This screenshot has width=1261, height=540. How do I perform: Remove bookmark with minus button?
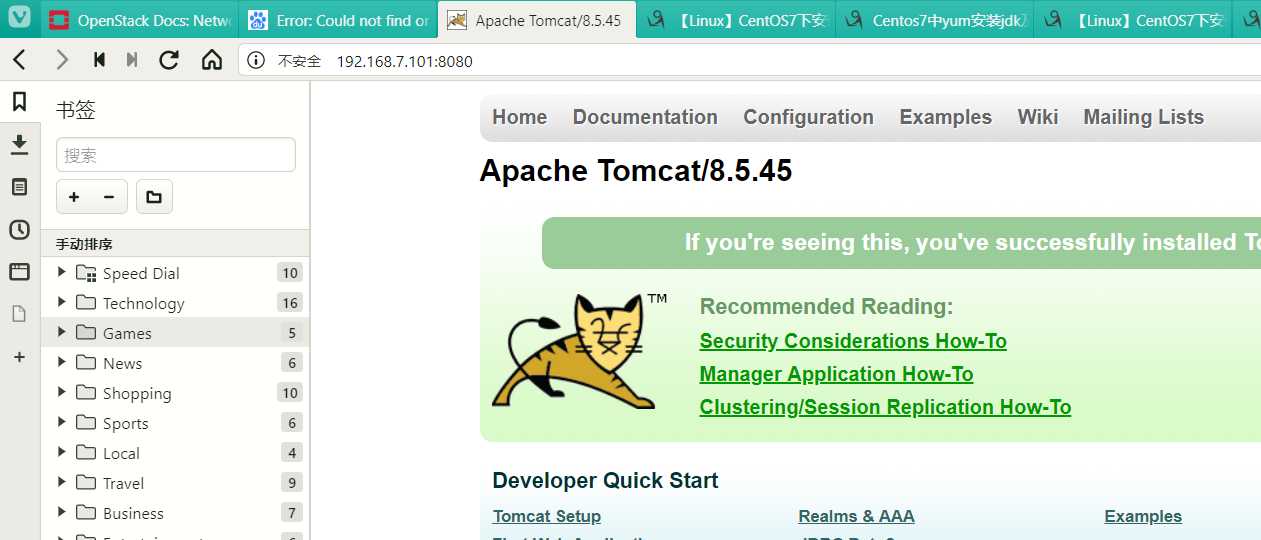pyautogui.click(x=109, y=197)
